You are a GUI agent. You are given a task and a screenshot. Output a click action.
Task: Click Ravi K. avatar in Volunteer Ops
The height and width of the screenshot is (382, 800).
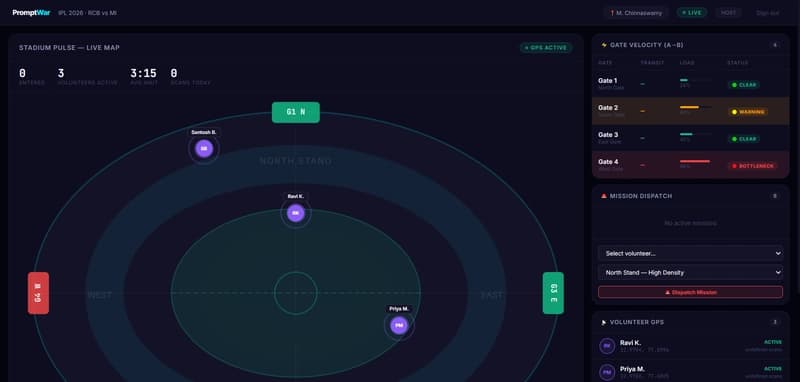607,346
